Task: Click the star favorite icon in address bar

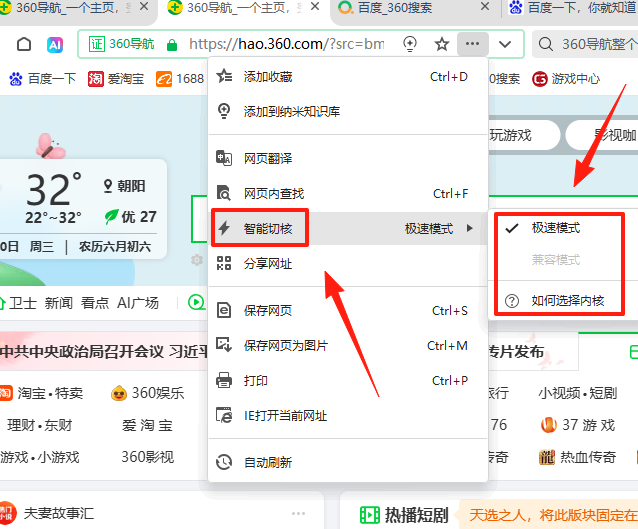Action: pyautogui.click(x=442, y=44)
